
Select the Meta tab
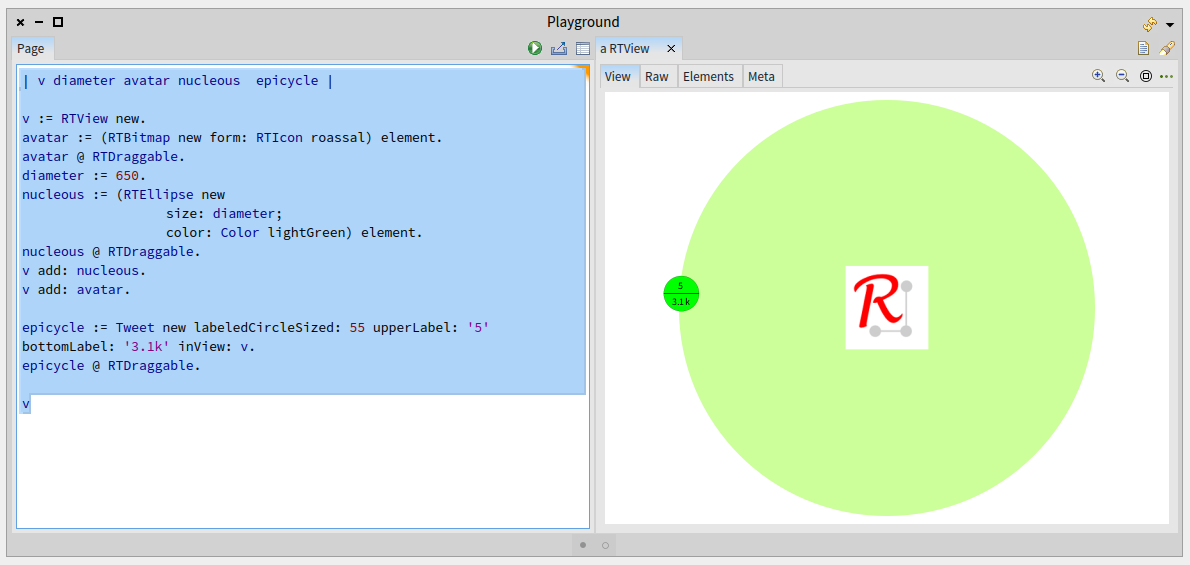(761, 76)
